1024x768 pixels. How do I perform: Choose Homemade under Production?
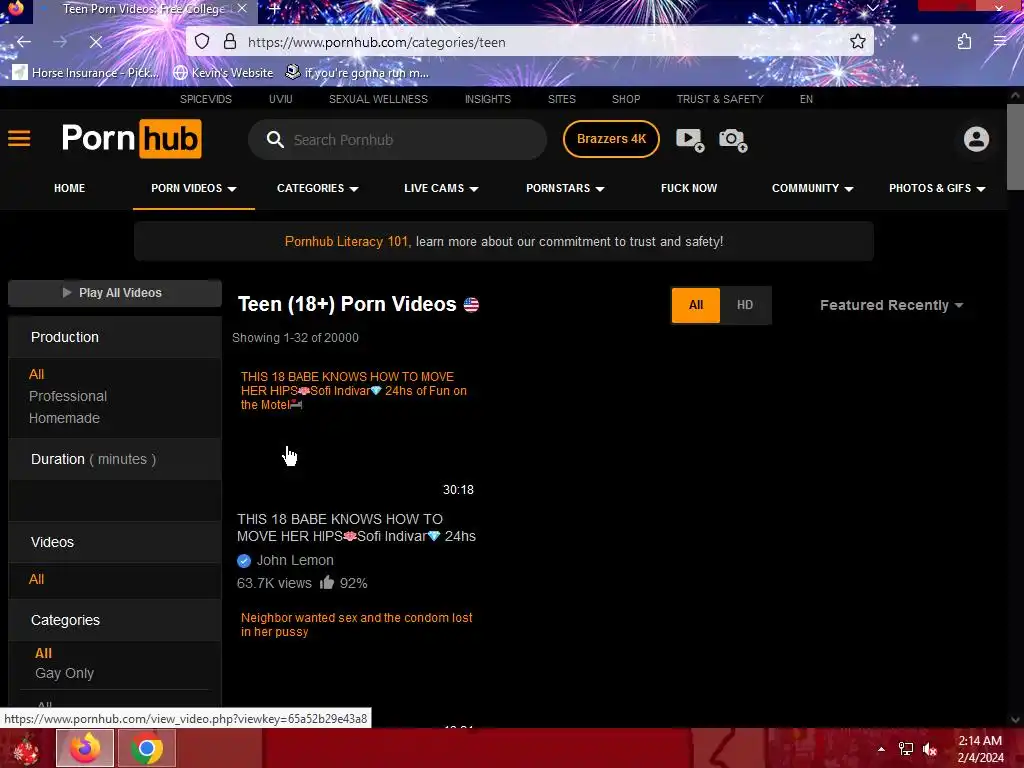point(64,418)
